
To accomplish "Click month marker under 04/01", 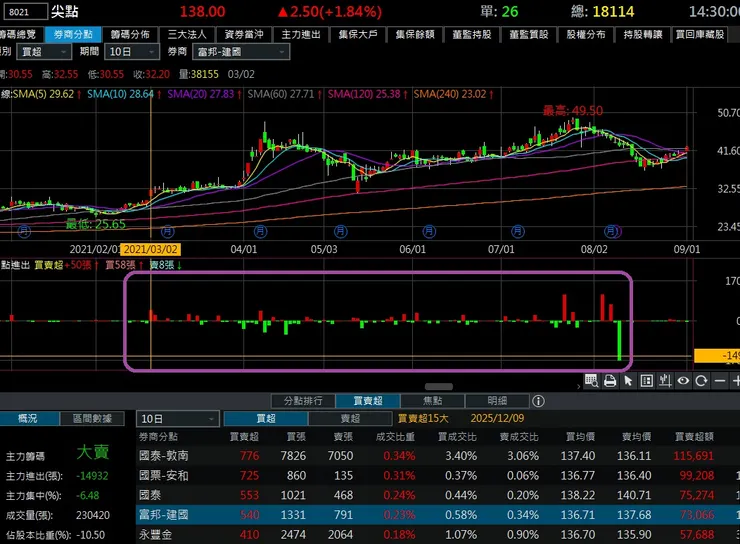I will (x=261, y=231).
